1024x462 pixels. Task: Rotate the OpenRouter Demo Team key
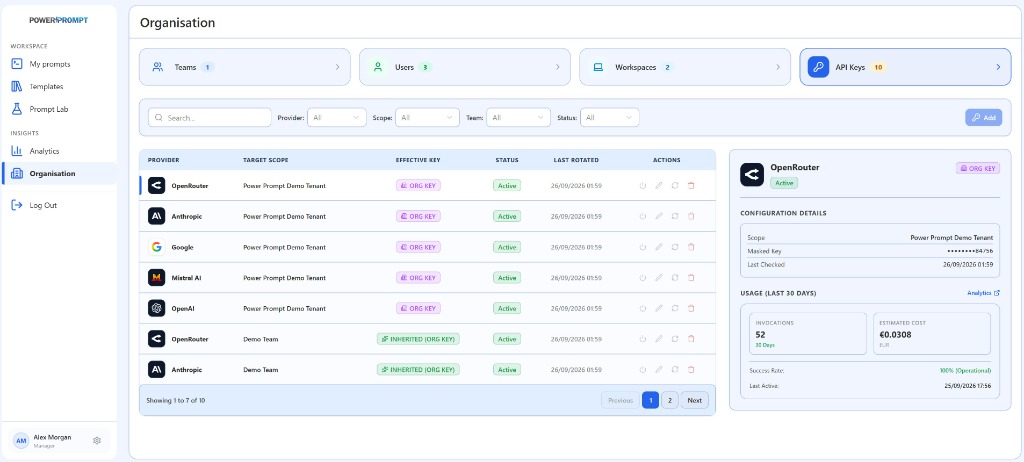(675, 339)
